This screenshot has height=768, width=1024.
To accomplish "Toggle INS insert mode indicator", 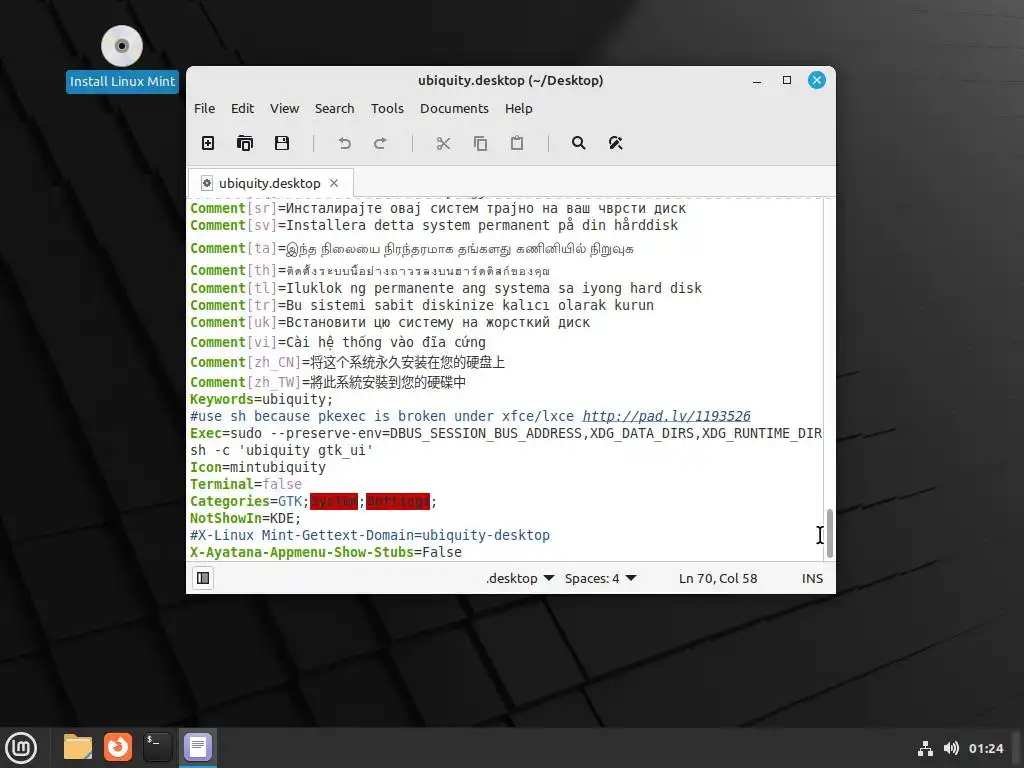I will [x=812, y=579].
